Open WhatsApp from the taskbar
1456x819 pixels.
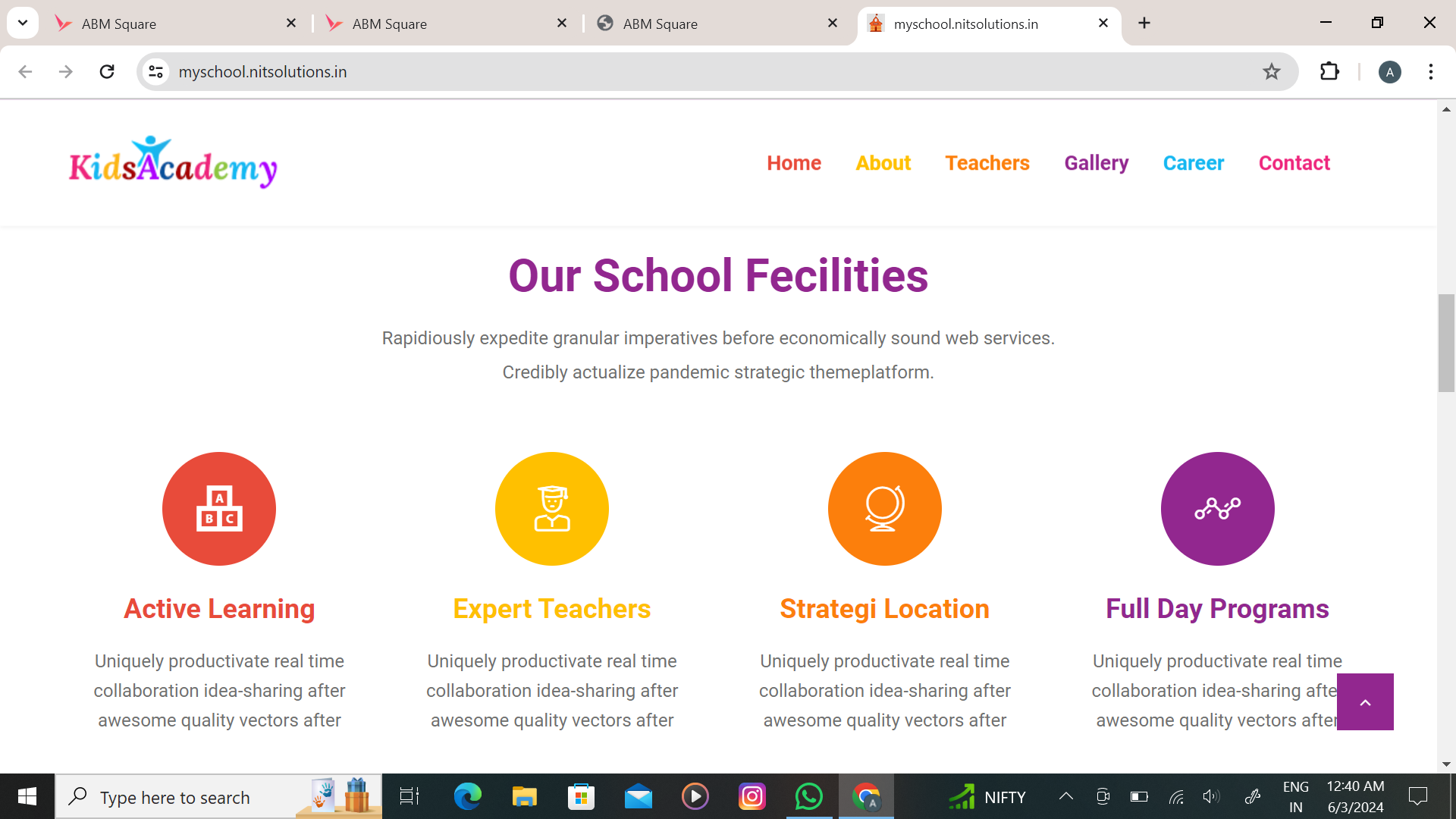coord(808,797)
